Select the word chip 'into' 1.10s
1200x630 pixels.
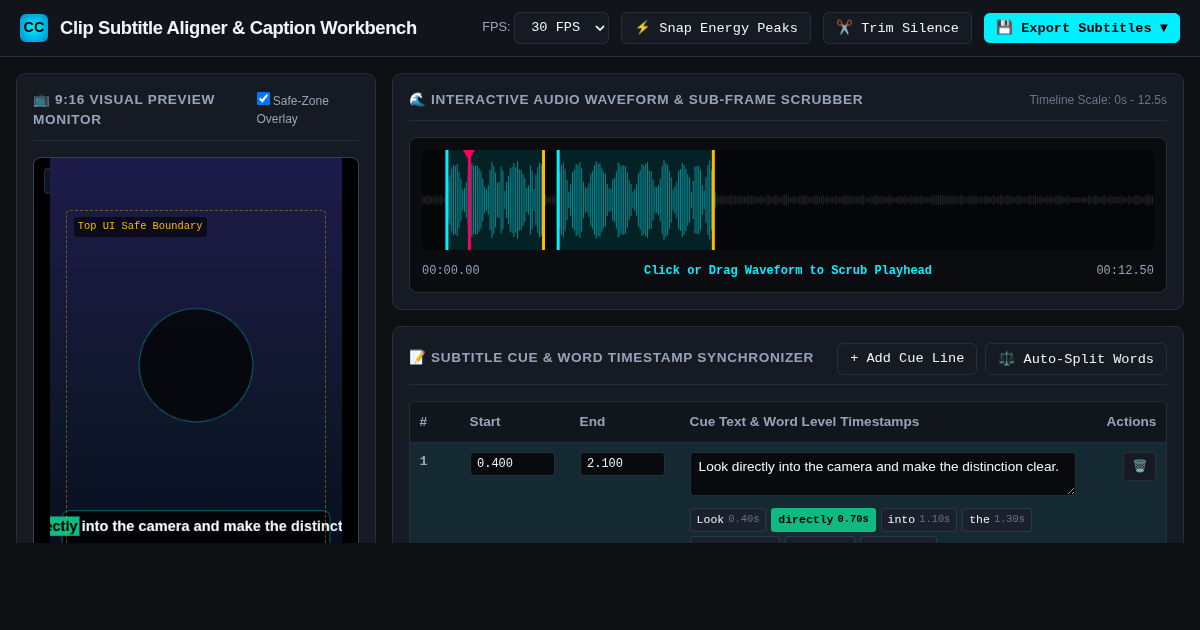click(919, 520)
